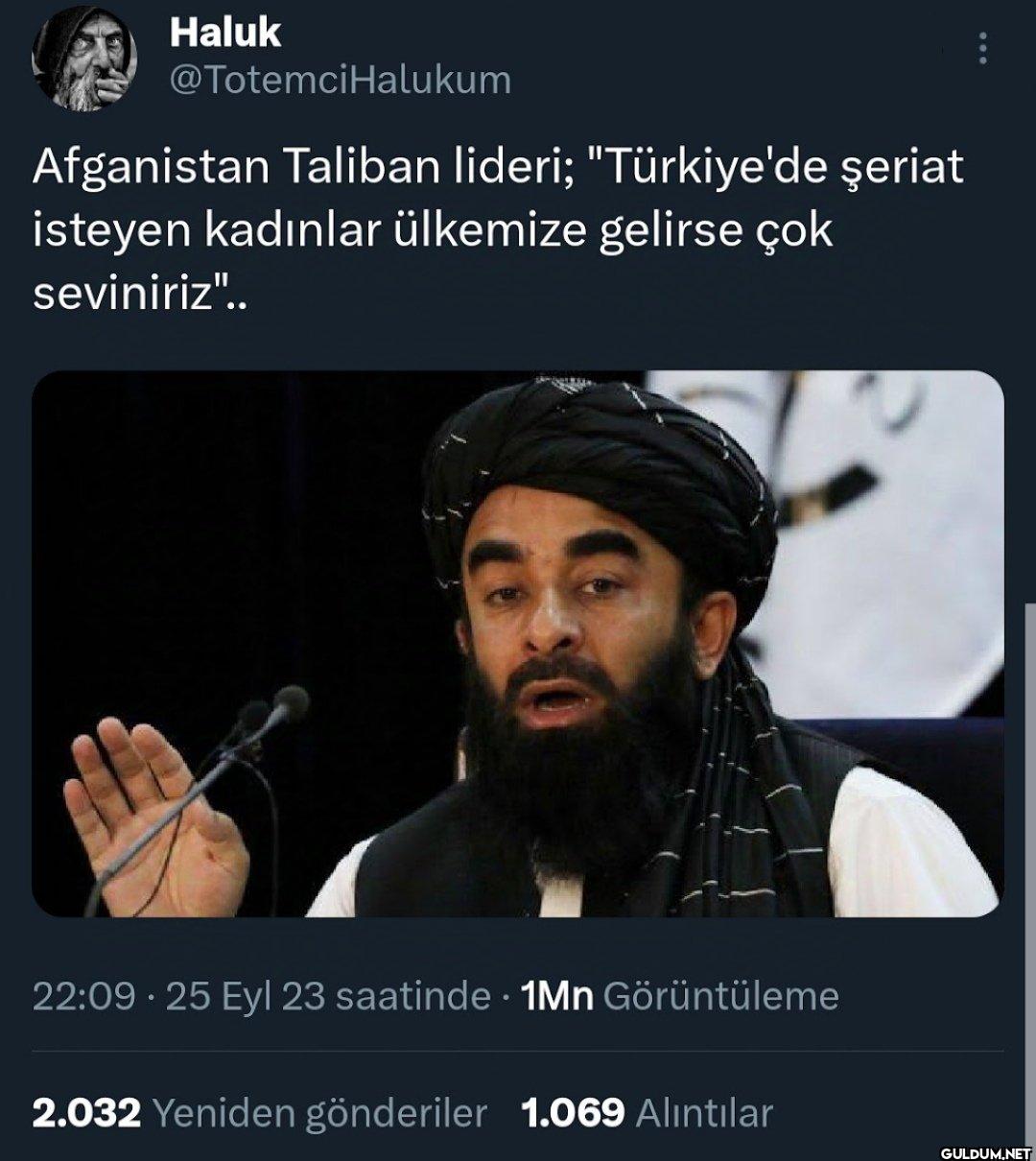
Task: Open the 1.069 Alıntılar list
Action: click(x=647, y=1113)
